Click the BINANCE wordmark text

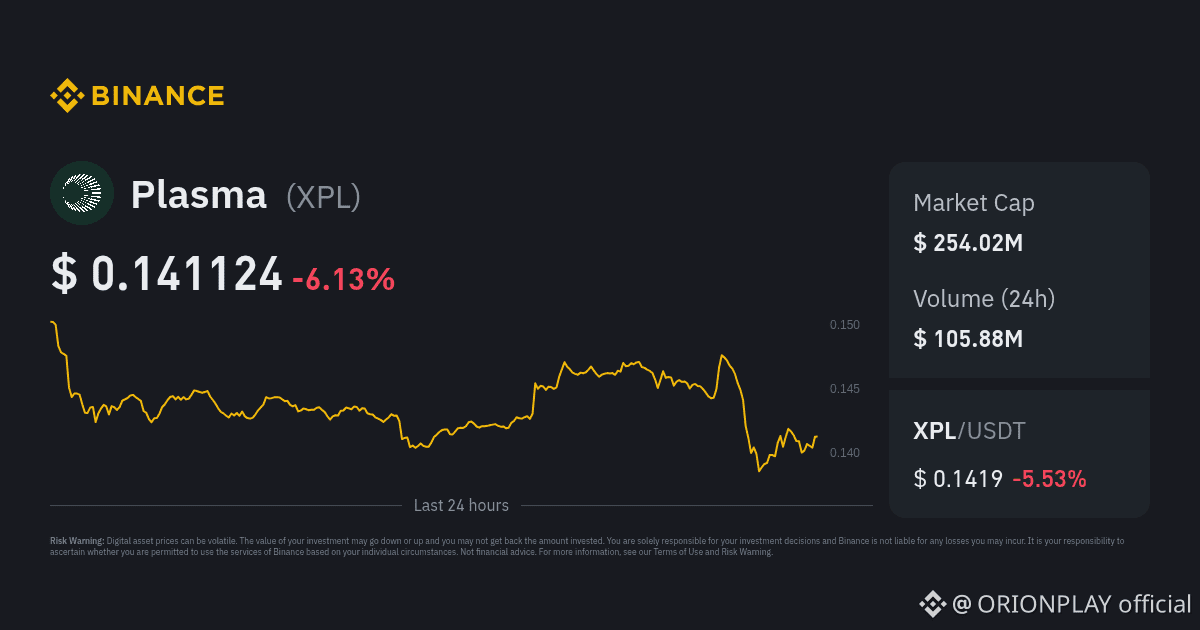[x=158, y=96]
